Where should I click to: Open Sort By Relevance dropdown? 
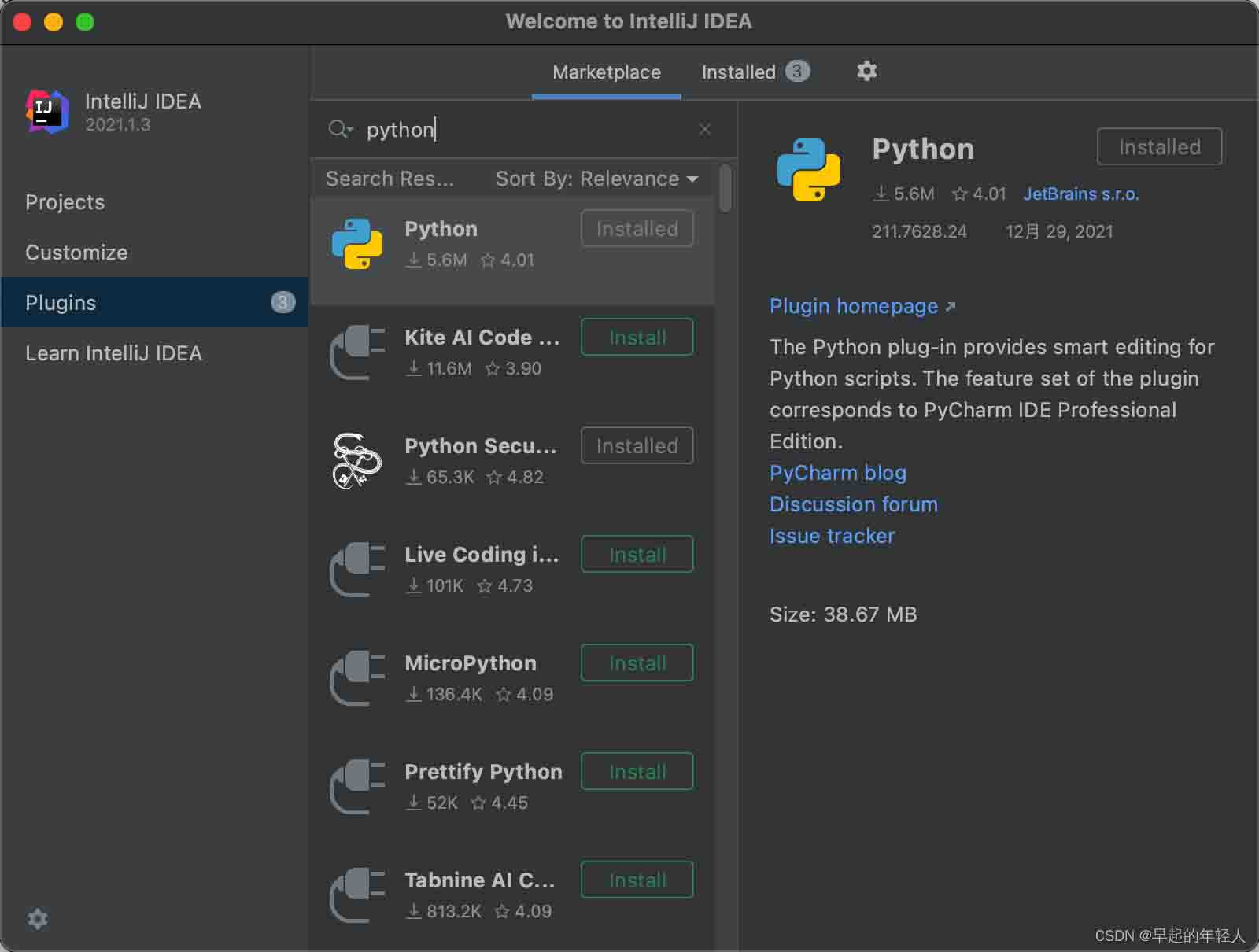[597, 179]
